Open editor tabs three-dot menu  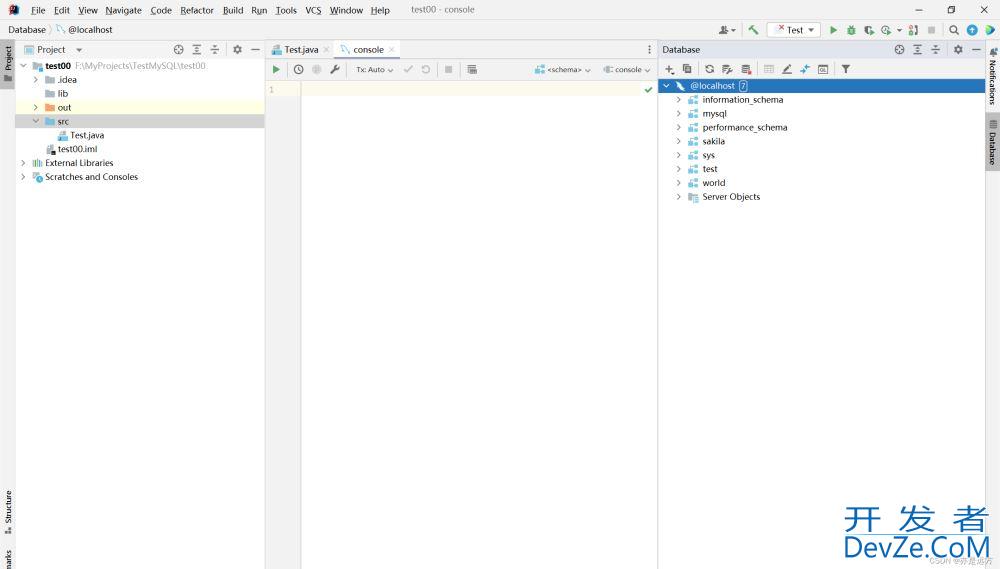coord(649,50)
